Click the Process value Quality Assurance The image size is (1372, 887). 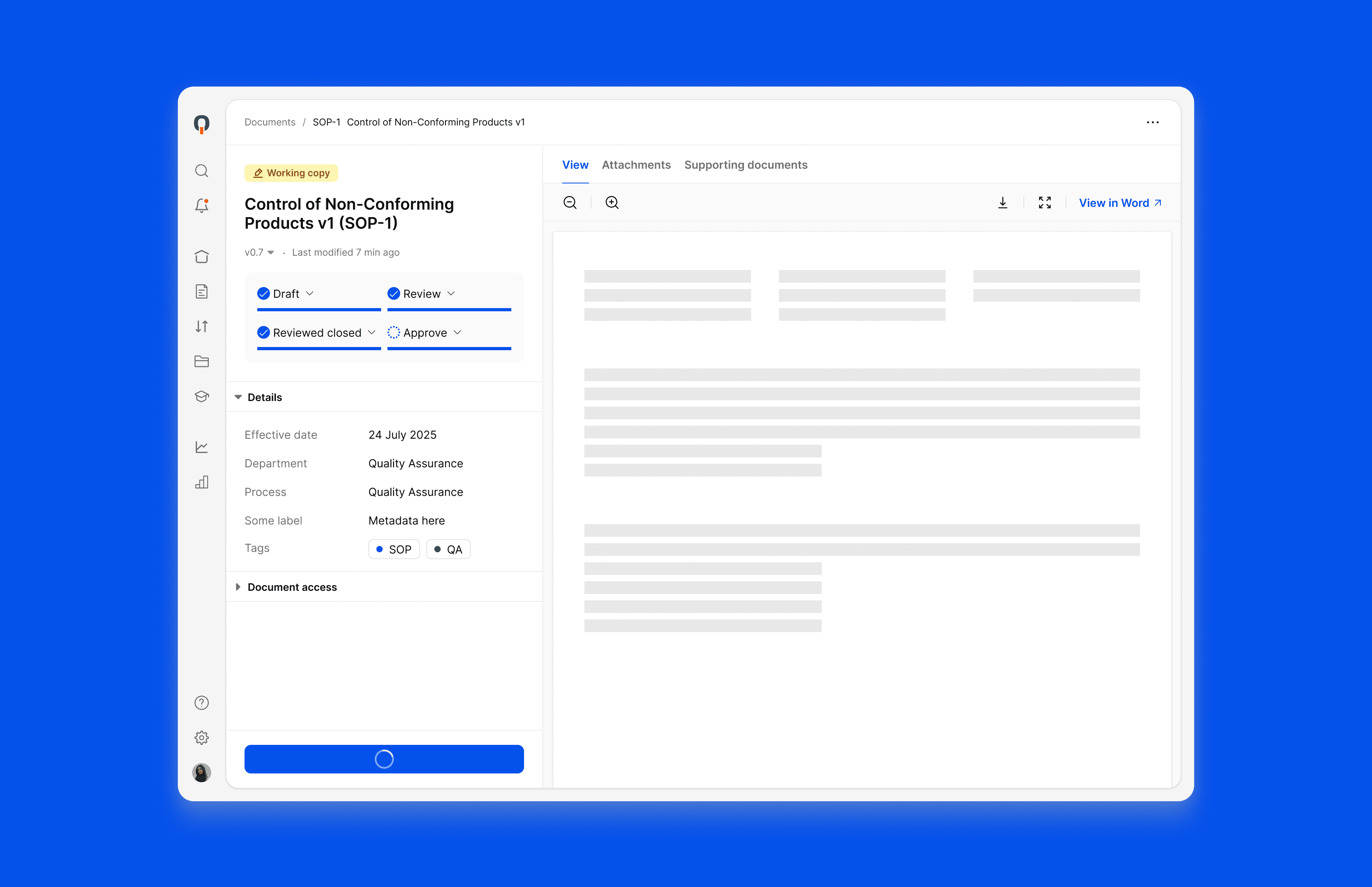415,492
